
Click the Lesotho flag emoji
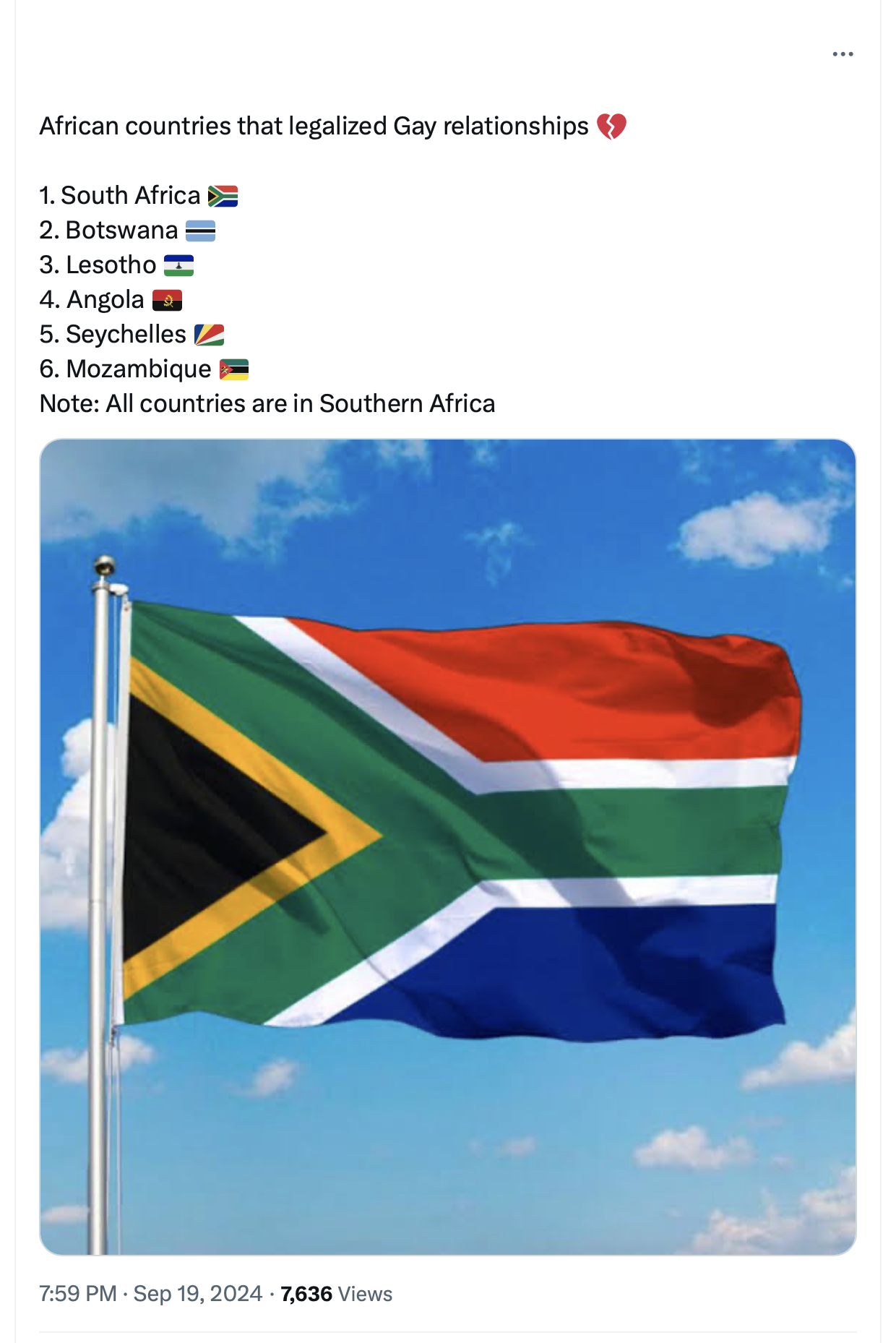click(178, 265)
